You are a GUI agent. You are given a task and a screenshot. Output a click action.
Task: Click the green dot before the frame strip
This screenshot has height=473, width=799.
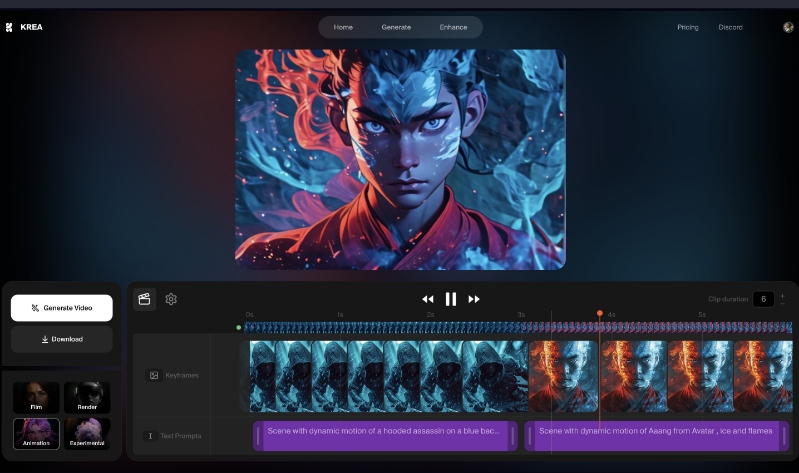click(238, 327)
